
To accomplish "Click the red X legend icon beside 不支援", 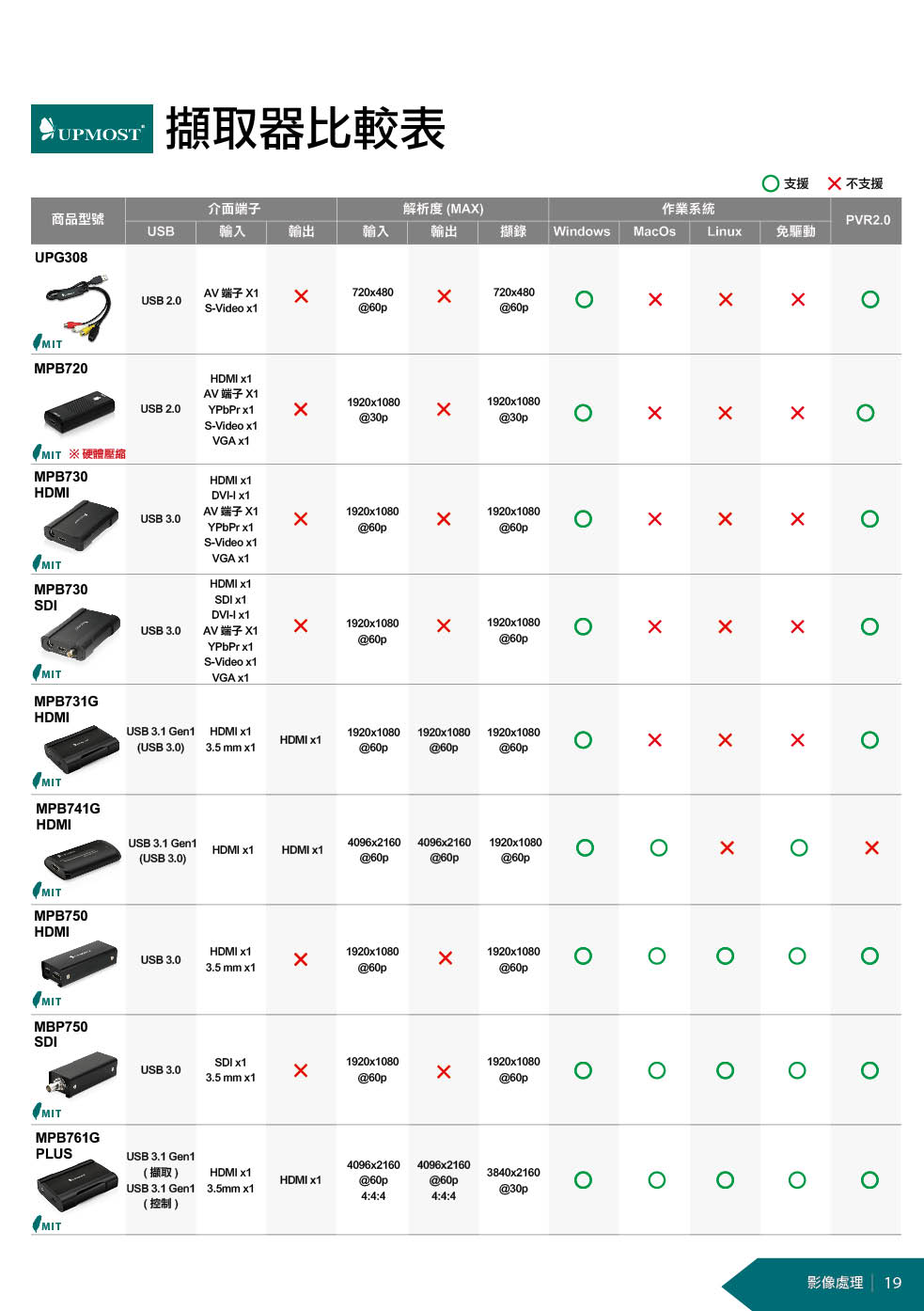I will pyautogui.click(x=834, y=183).
